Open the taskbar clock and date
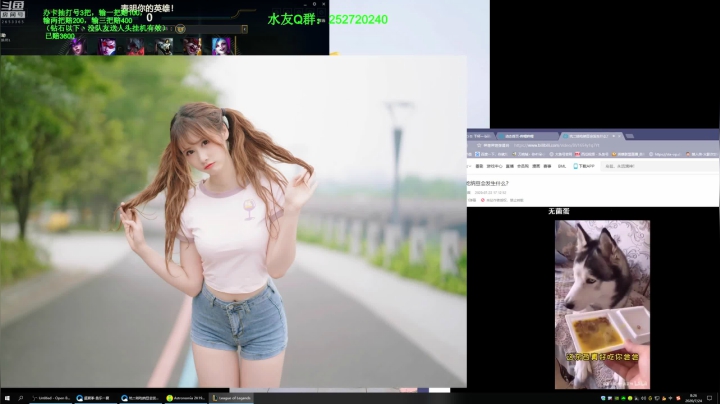This screenshot has width=720, height=404. tap(693, 398)
